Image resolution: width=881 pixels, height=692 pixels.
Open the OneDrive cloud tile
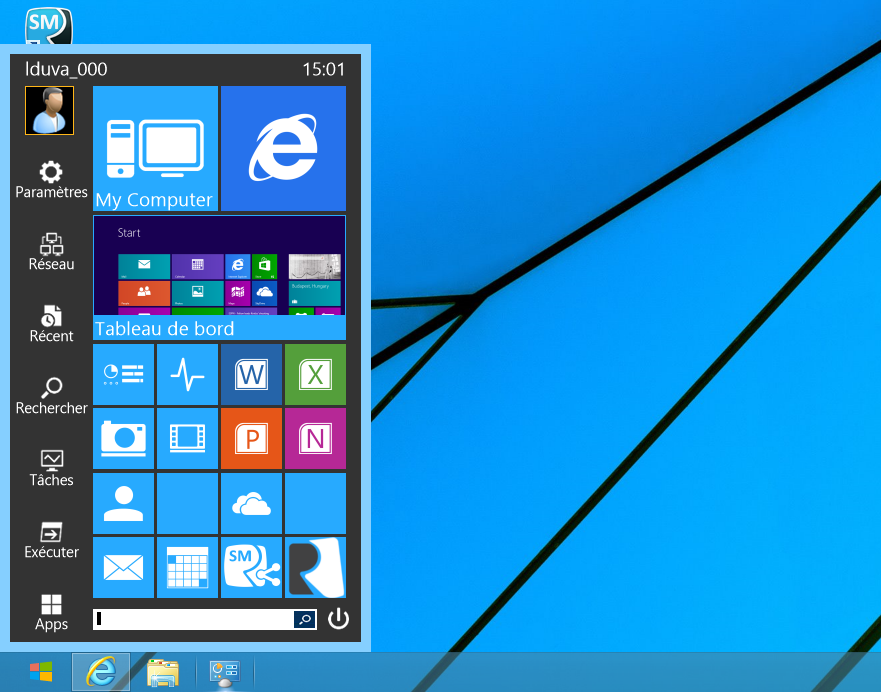pos(251,503)
